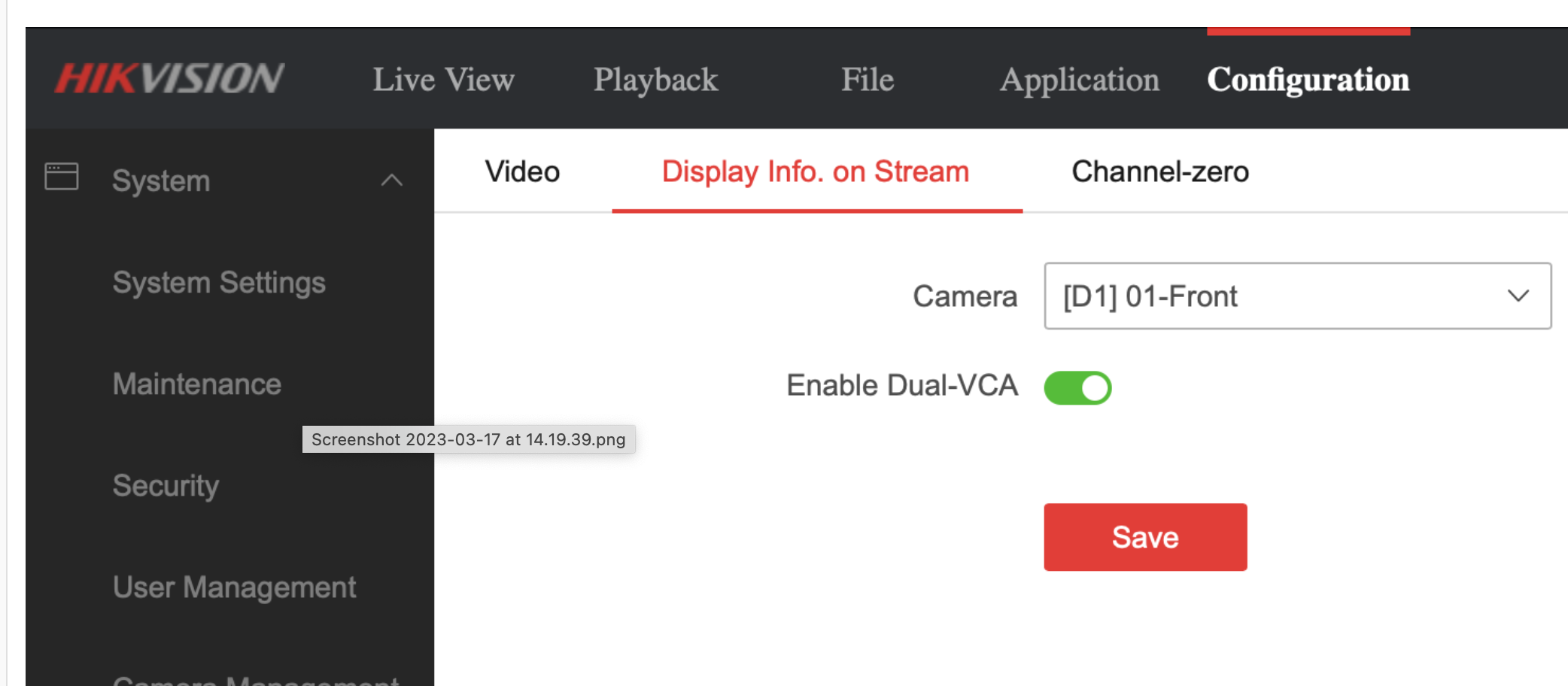The width and height of the screenshot is (1568, 686).
Task: Click the Hikvision logo
Action: coord(169,79)
